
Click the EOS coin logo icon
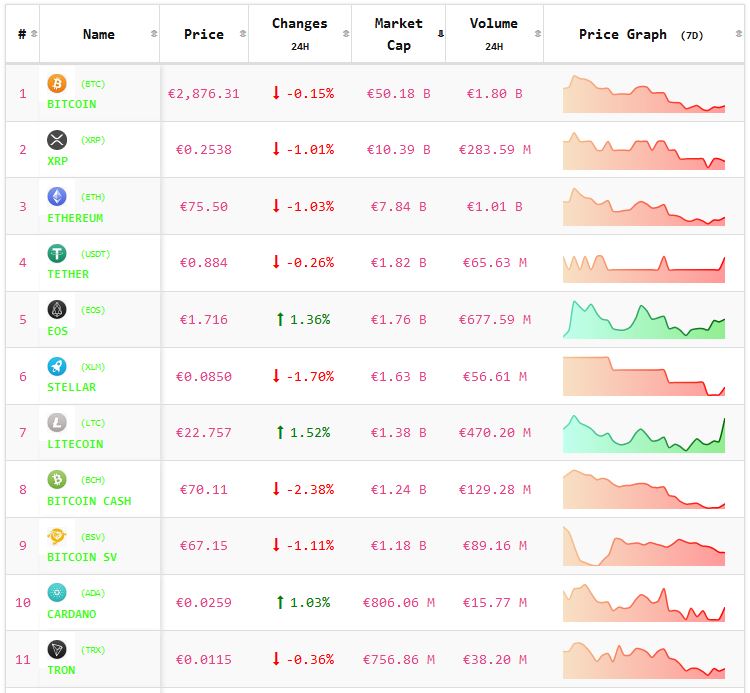click(57, 310)
